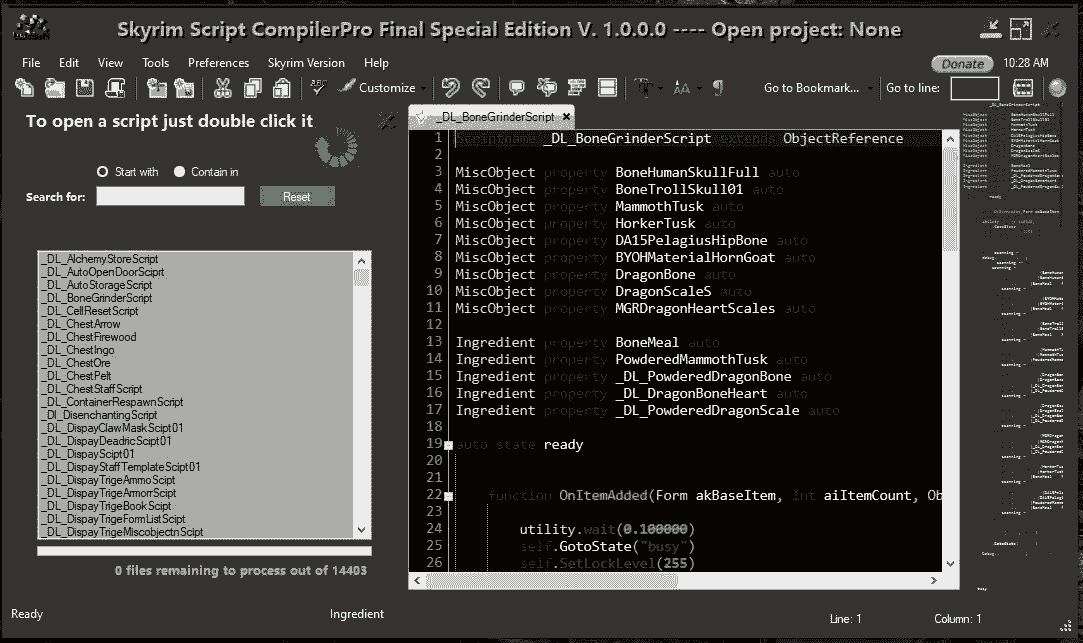This screenshot has height=643, width=1083.
Task: Click the split view toolbar icon
Action: (607, 88)
